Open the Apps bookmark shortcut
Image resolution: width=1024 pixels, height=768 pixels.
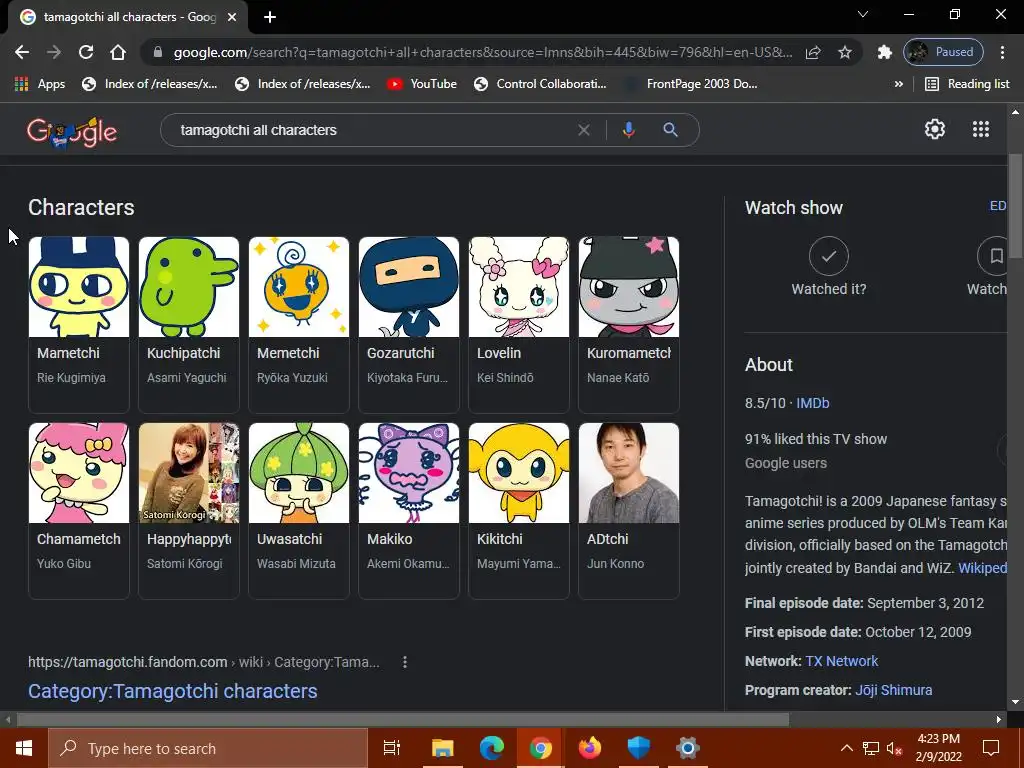tap(40, 84)
